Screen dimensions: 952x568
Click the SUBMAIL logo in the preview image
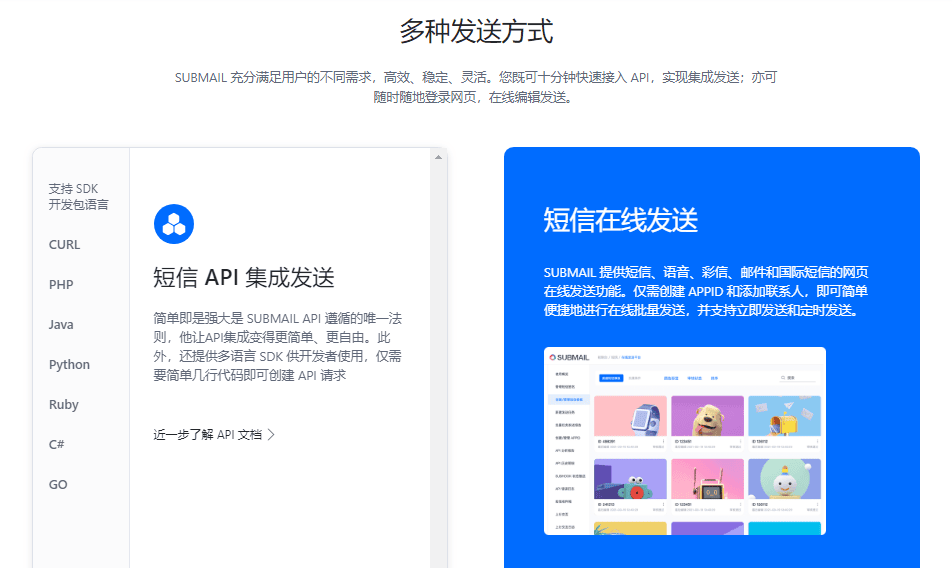[x=570, y=357]
